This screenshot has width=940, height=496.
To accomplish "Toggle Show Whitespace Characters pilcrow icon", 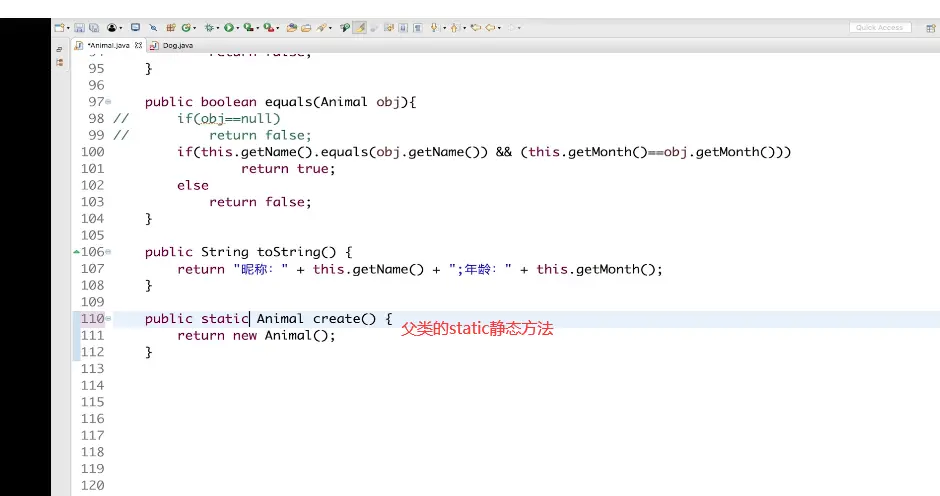I will (418, 28).
